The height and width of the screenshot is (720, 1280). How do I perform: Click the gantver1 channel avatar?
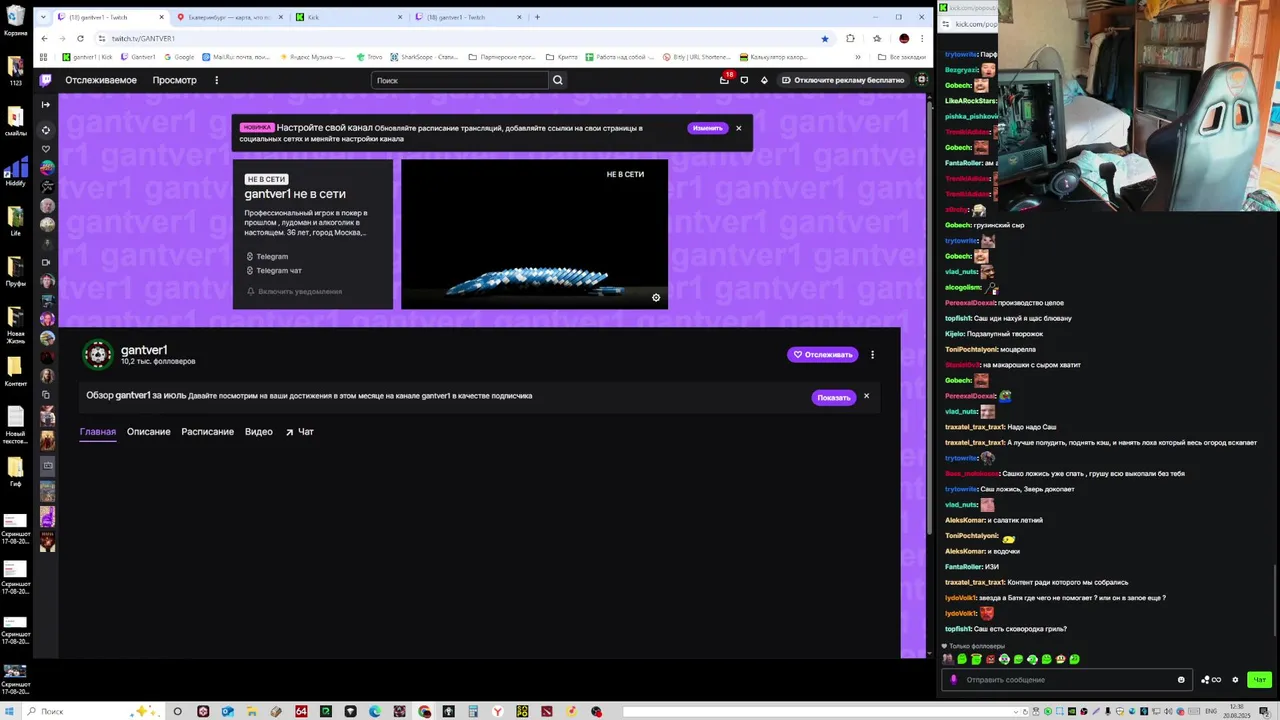click(x=98, y=354)
